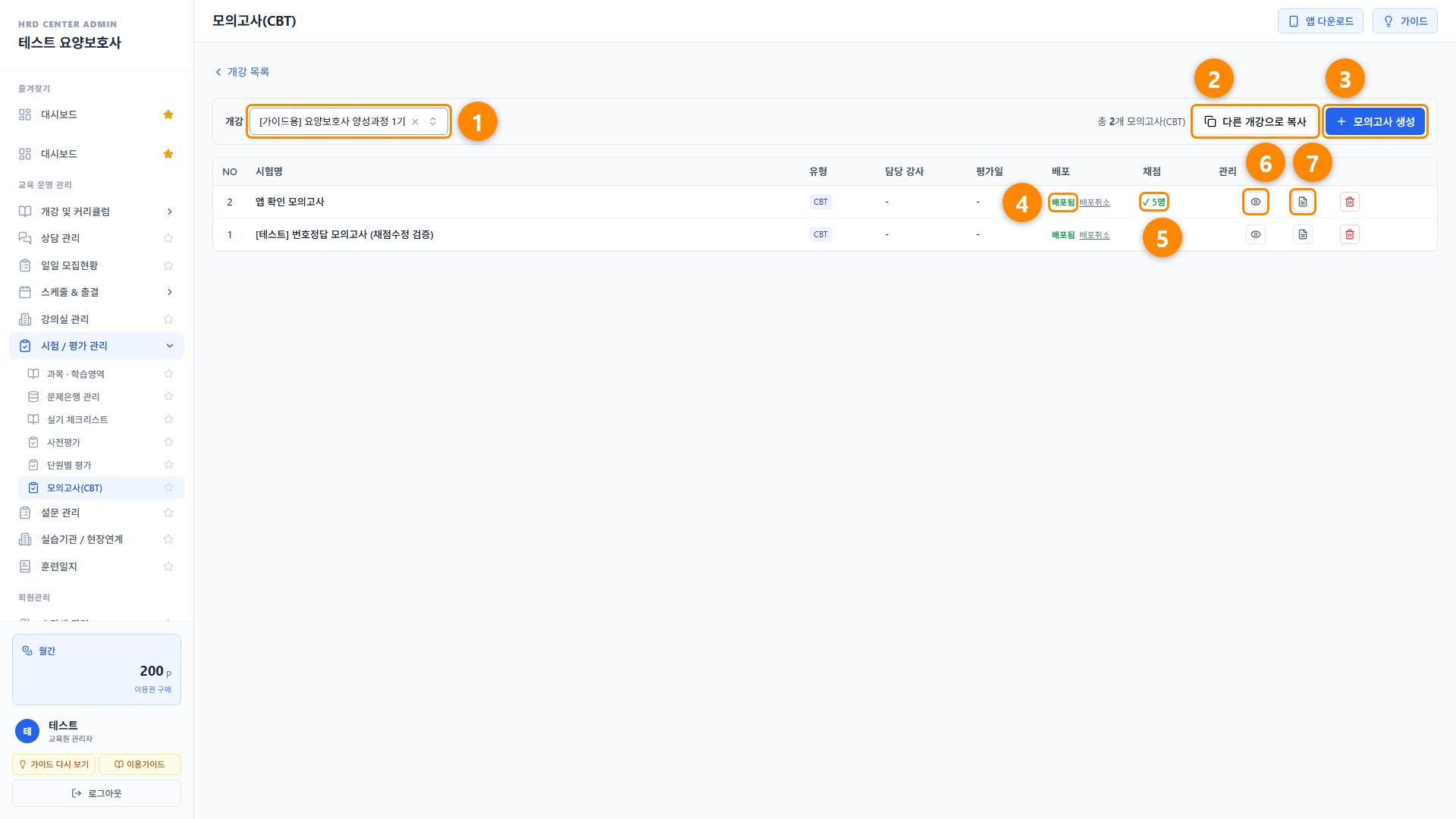Unfavorite the first 대시보드 star
Screen dimensions: 1456x819
[x=168, y=115]
